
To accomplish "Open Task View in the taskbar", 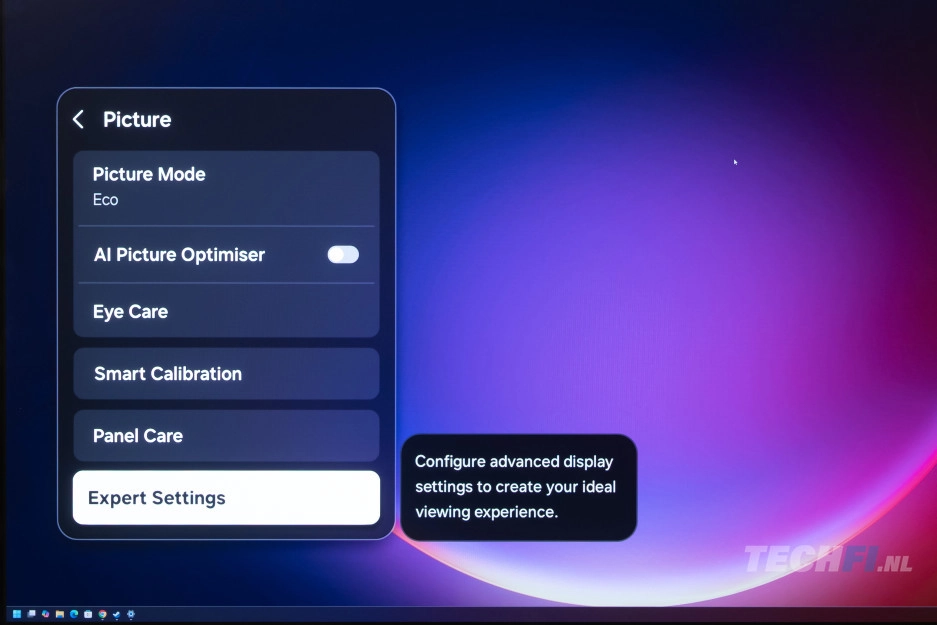I will click(31, 614).
